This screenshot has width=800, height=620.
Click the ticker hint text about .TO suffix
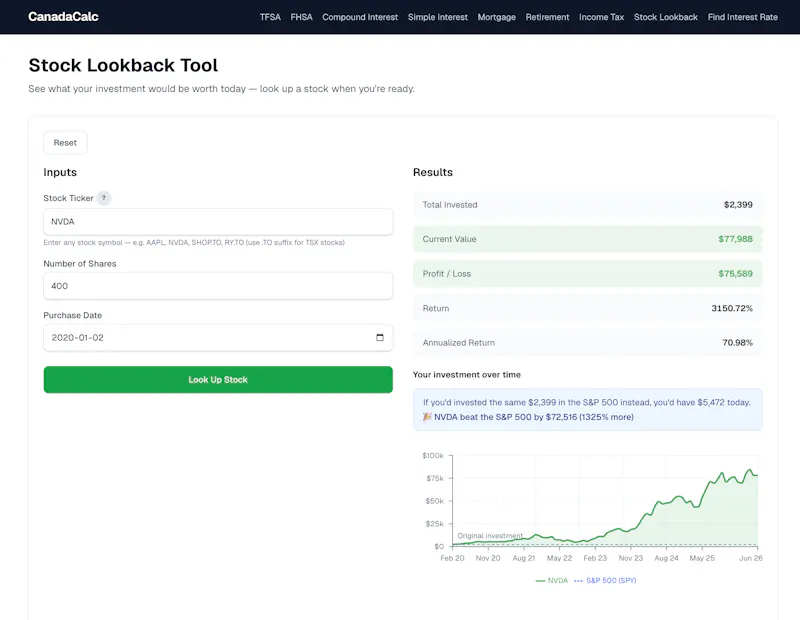coord(194,242)
